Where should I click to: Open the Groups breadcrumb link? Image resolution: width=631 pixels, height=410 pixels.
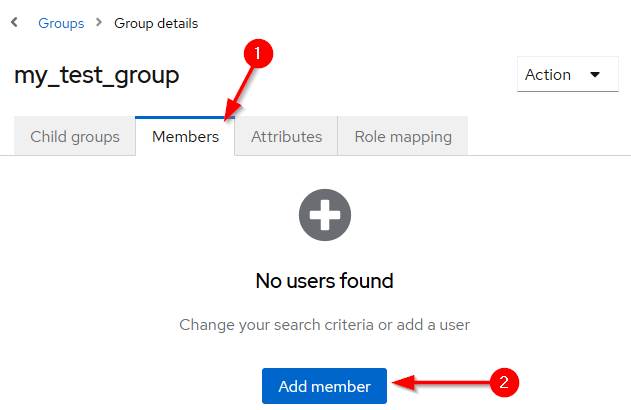point(61,23)
